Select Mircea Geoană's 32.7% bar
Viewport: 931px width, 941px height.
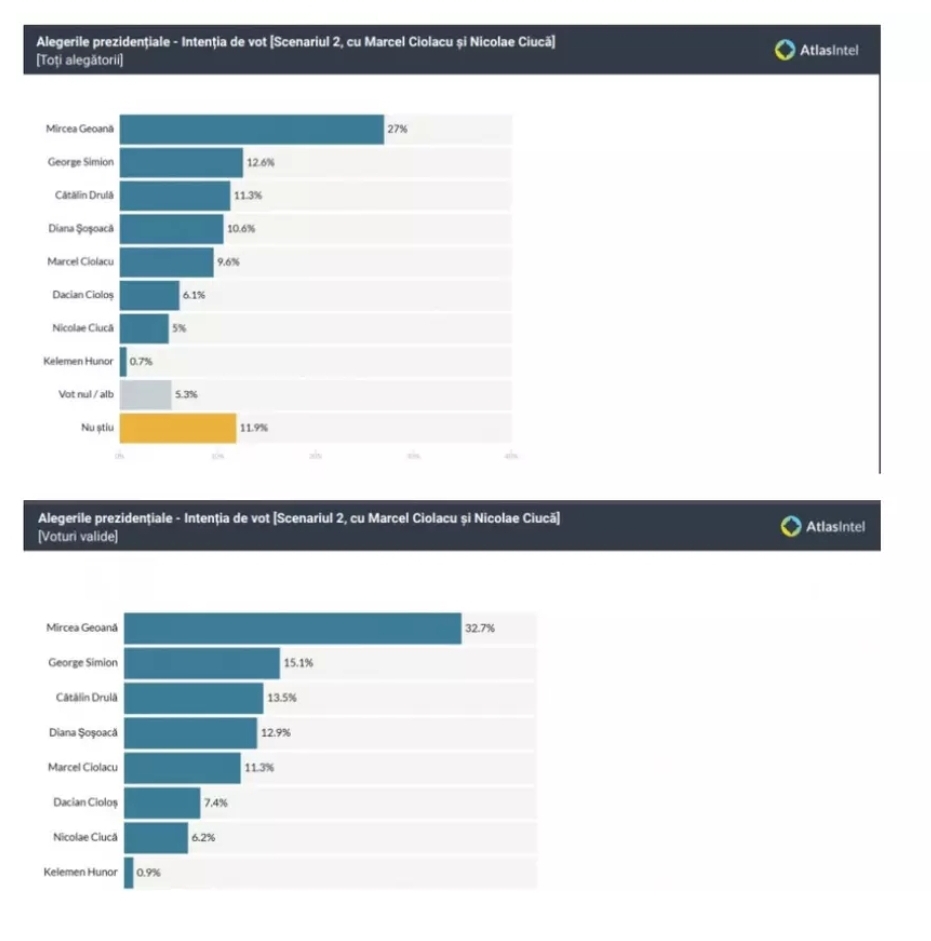click(x=293, y=628)
